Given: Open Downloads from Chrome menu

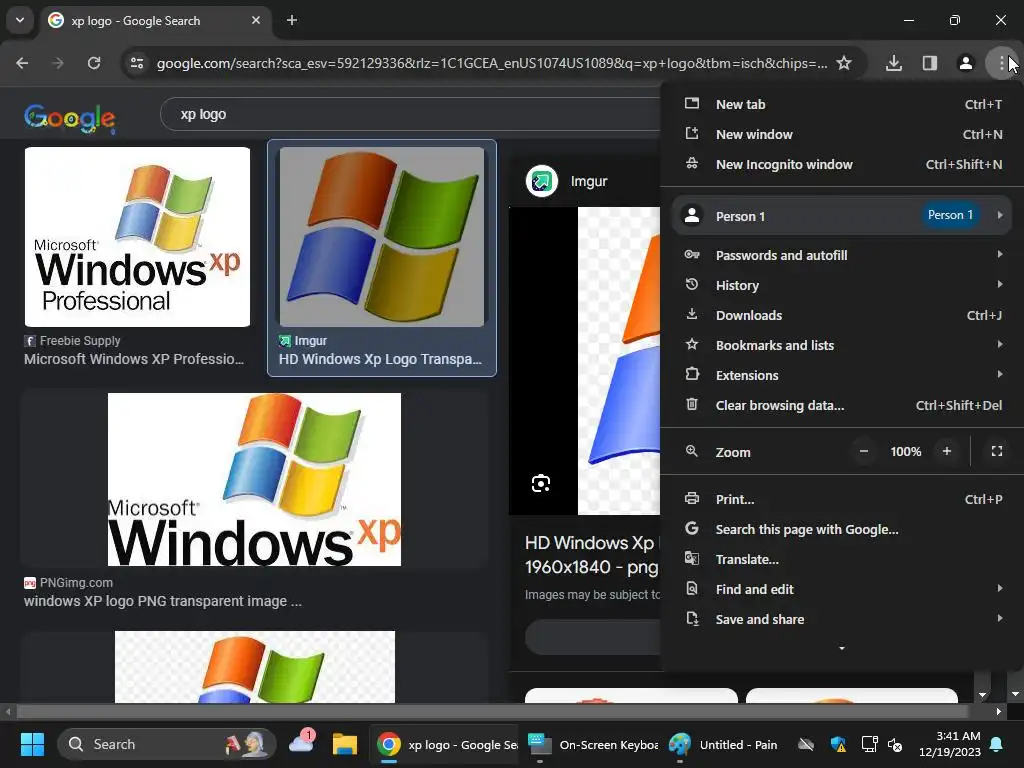Looking at the screenshot, I should point(842,315).
